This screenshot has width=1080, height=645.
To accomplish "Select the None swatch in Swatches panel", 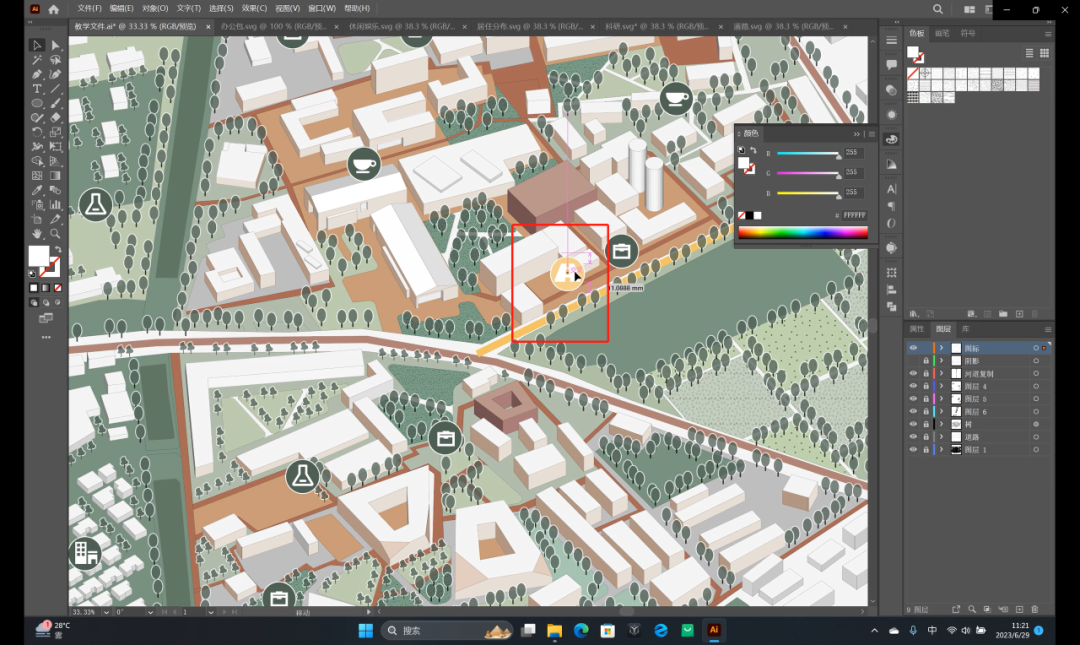I will [913, 73].
